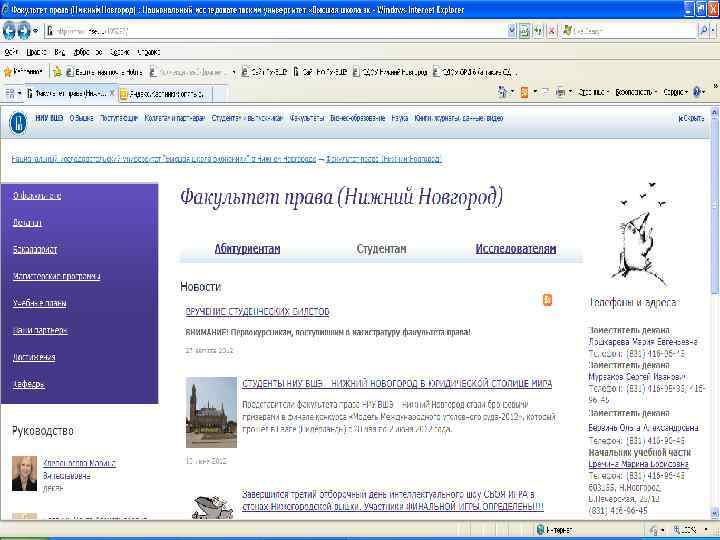Open the Наши партнеры sidebar link

[40, 330]
